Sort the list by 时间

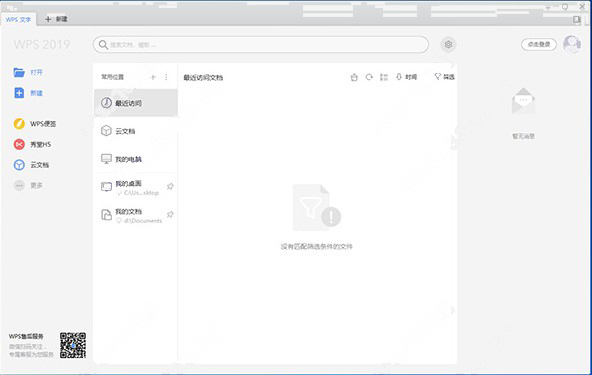(407, 77)
